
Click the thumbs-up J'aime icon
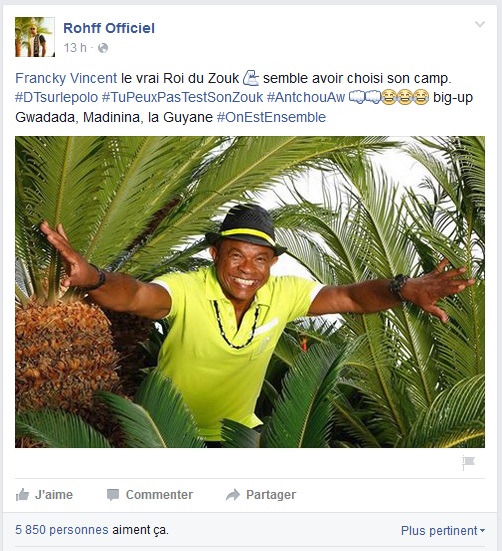coord(22,495)
